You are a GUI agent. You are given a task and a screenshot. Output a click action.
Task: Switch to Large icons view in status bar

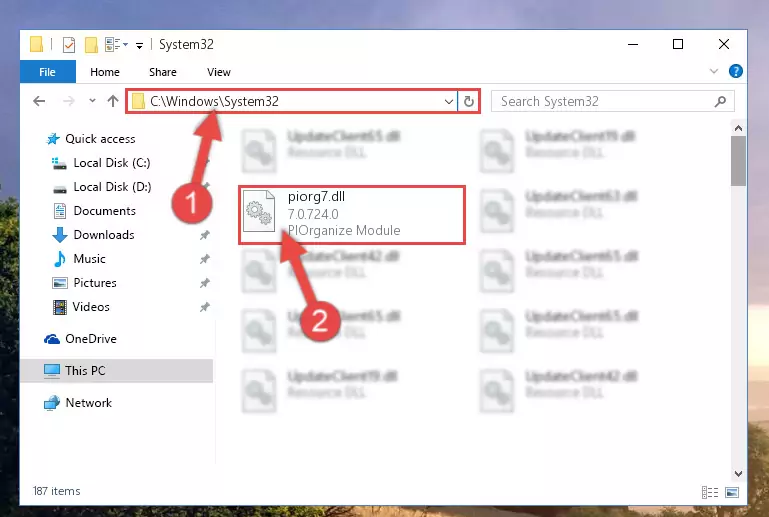click(x=732, y=492)
